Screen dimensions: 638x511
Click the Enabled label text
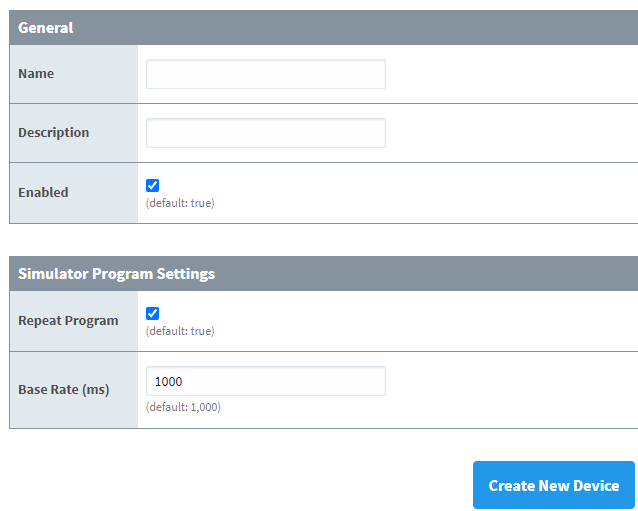[43, 192]
